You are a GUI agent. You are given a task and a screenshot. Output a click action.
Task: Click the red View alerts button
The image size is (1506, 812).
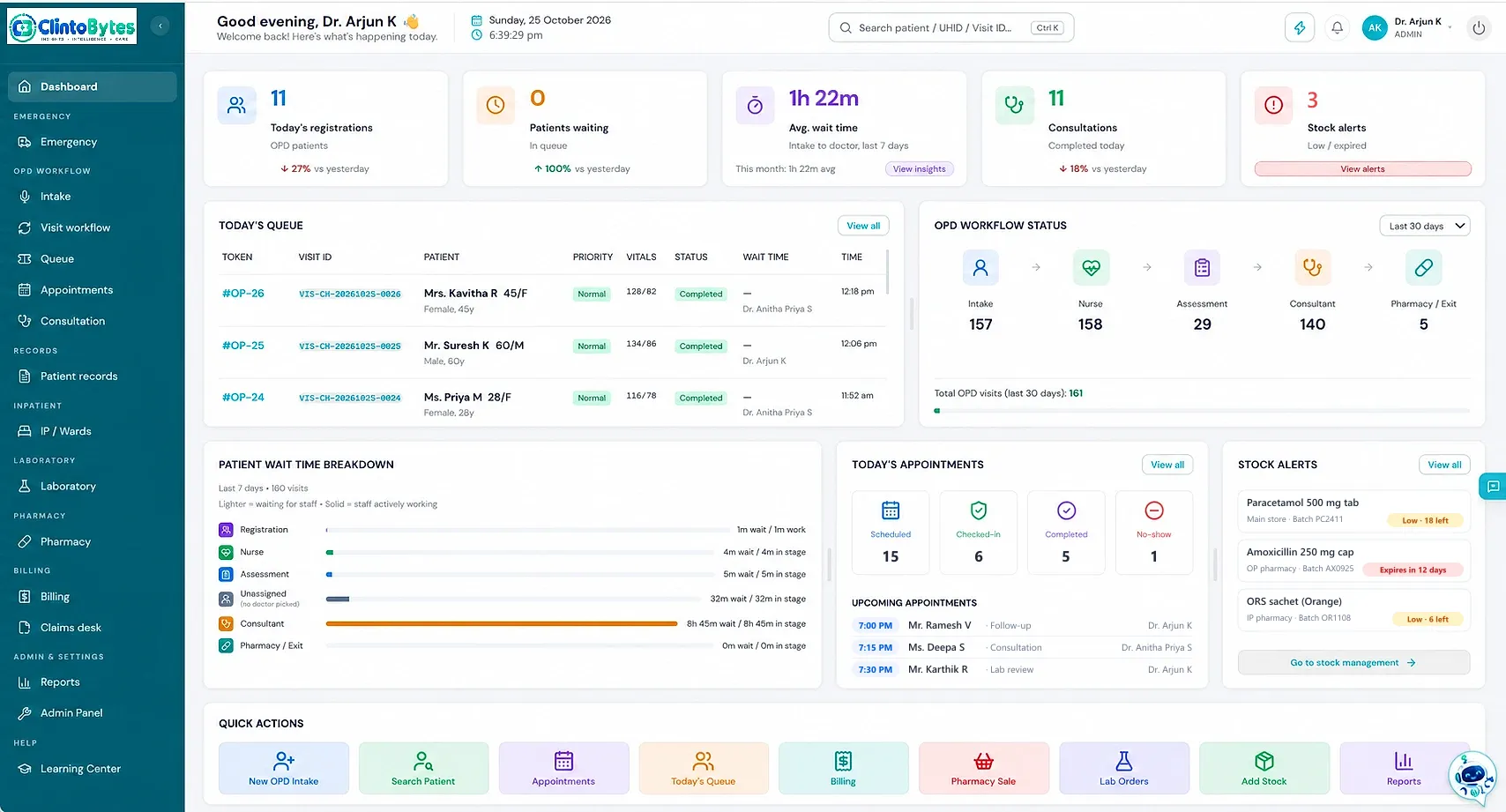[x=1362, y=169]
